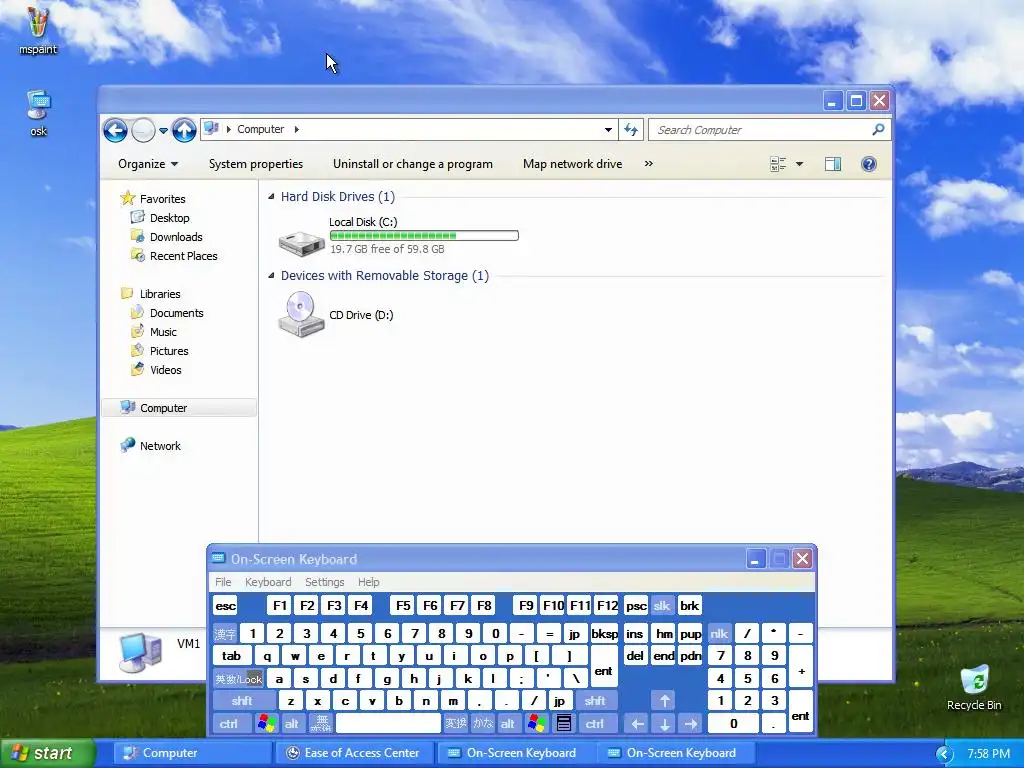The image size is (1024, 768).
Task: Switch to Computer taskbar item
Action: (x=193, y=753)
